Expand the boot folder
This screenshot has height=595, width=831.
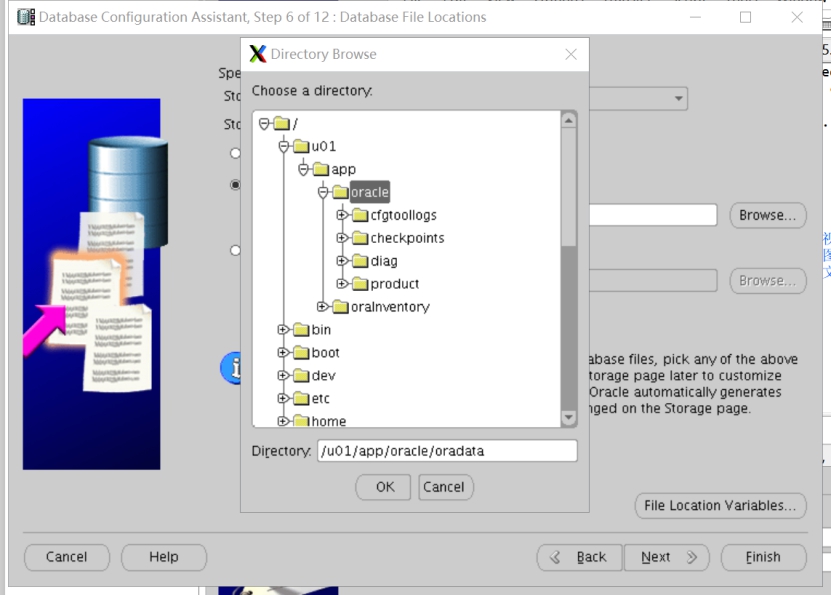click(x=284, y=352)
